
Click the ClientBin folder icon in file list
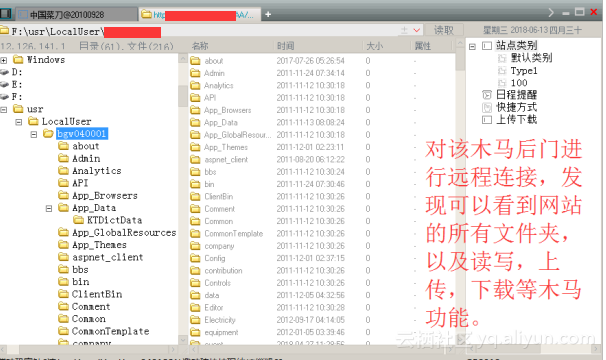tap(195, 196)
